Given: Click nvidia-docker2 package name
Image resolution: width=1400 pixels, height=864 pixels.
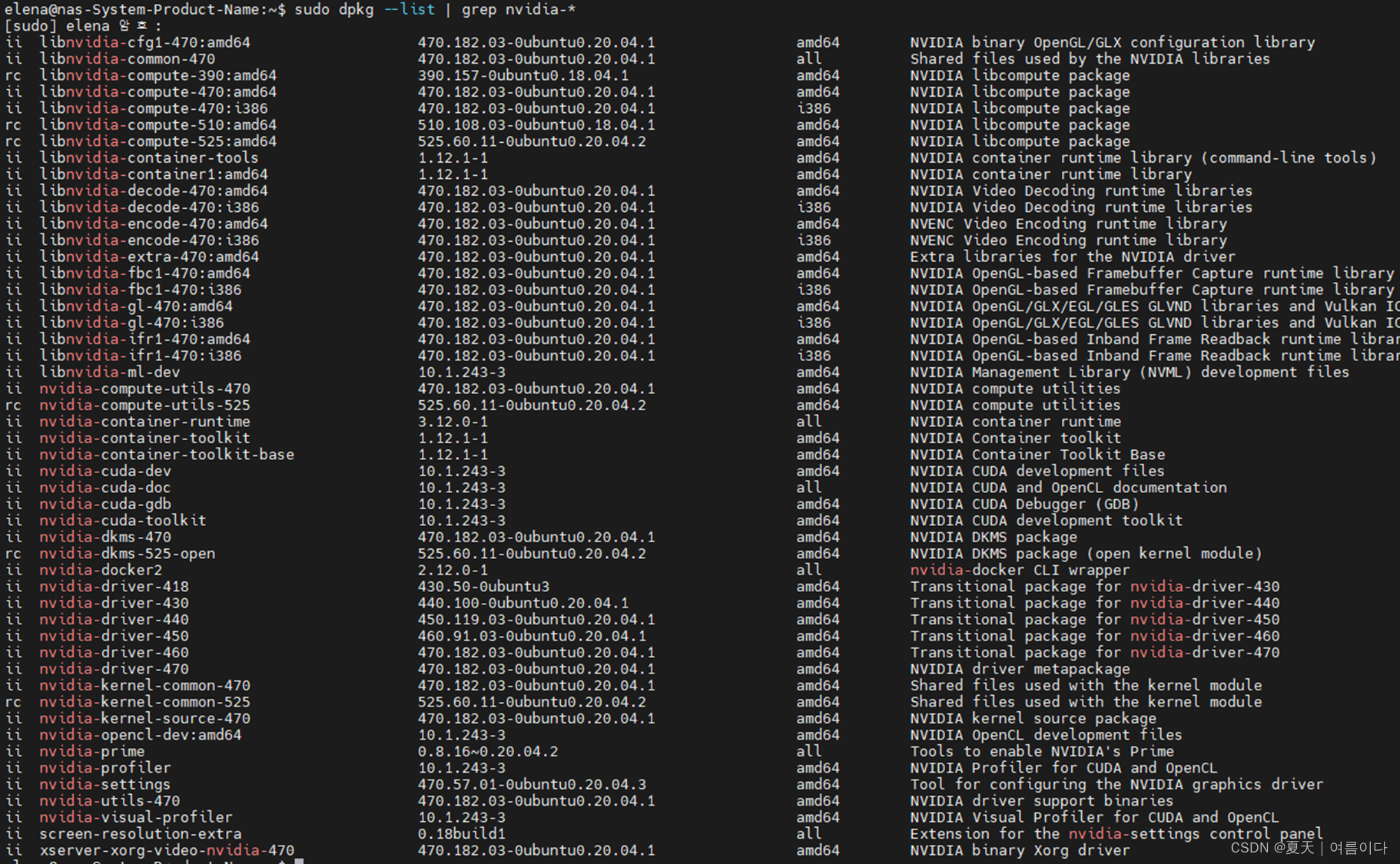Looking at the screenshot, I should [101, 571].
